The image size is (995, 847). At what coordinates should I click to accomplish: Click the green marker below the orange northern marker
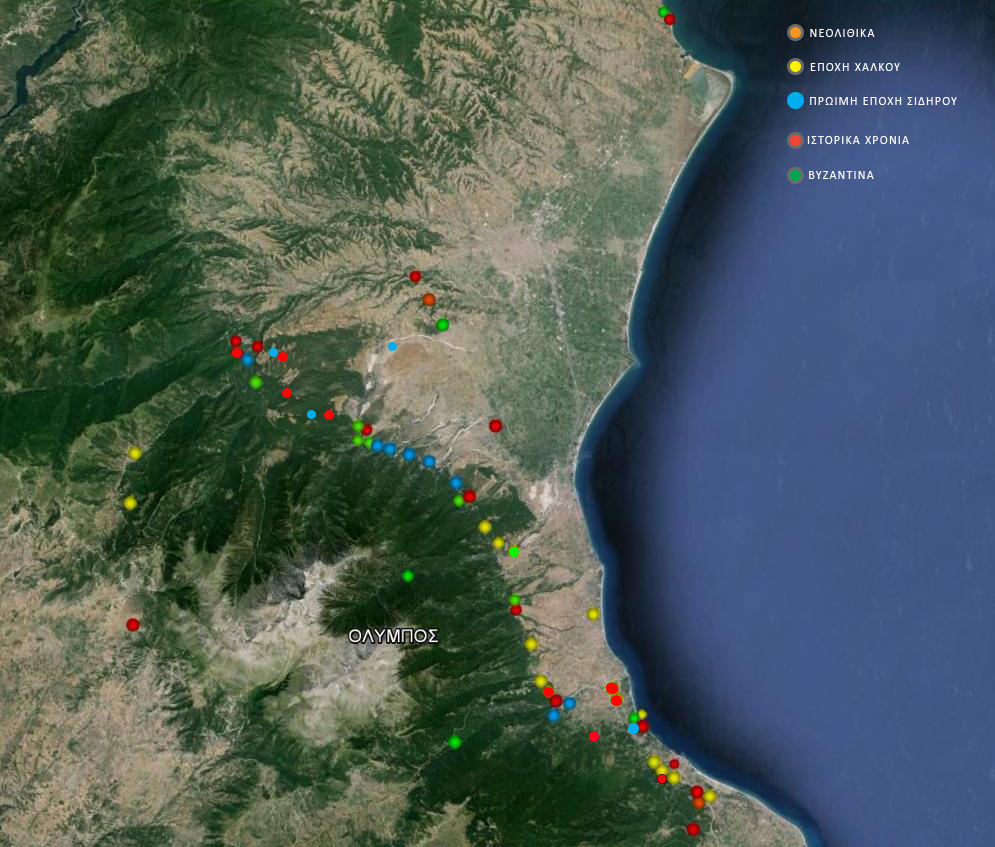tap(442, 325)
